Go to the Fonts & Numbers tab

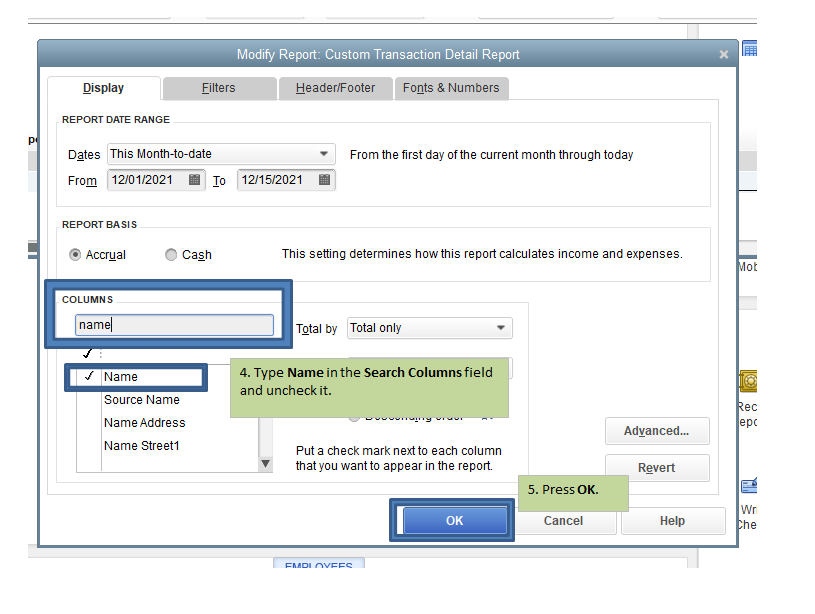[x=451, y=88]
